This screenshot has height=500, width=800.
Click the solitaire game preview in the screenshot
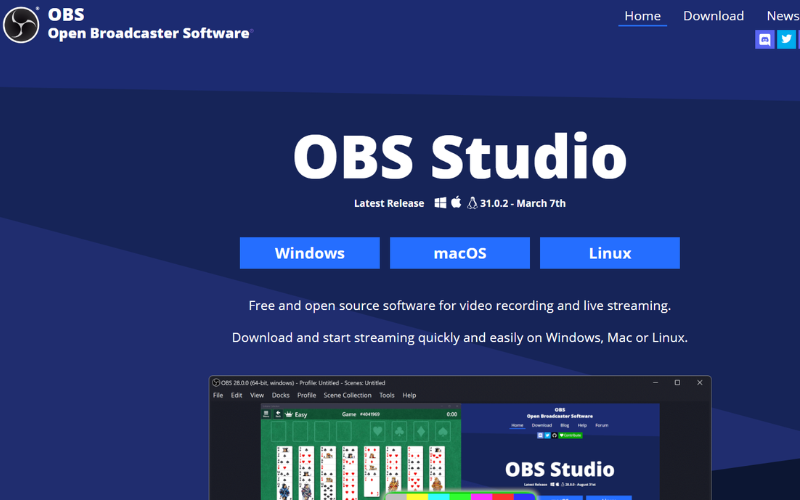[361, 454]
